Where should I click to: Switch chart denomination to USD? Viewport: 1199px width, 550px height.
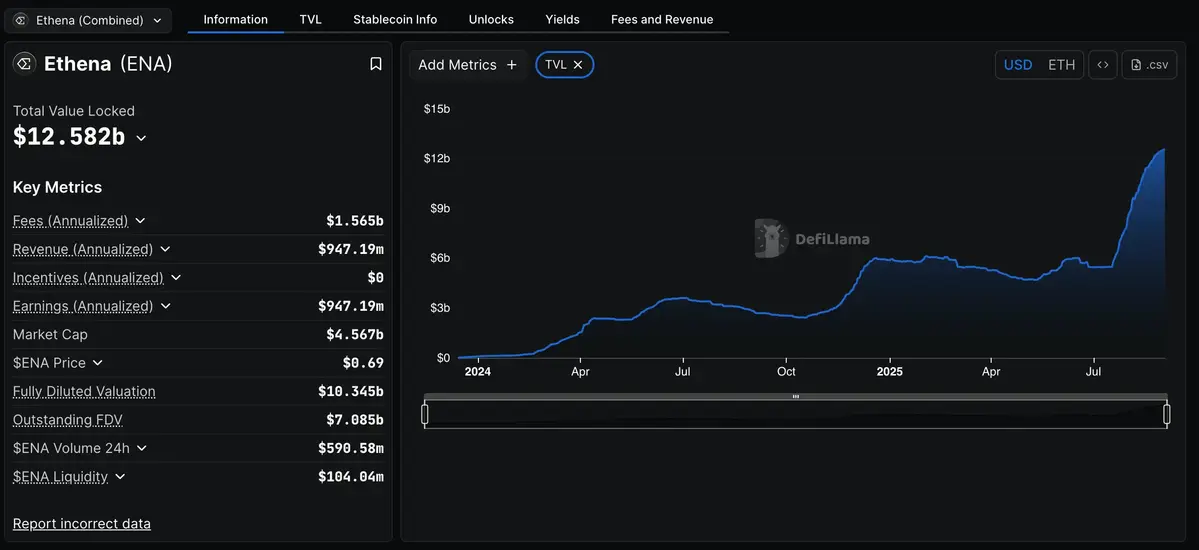(x=1018, y=65)
